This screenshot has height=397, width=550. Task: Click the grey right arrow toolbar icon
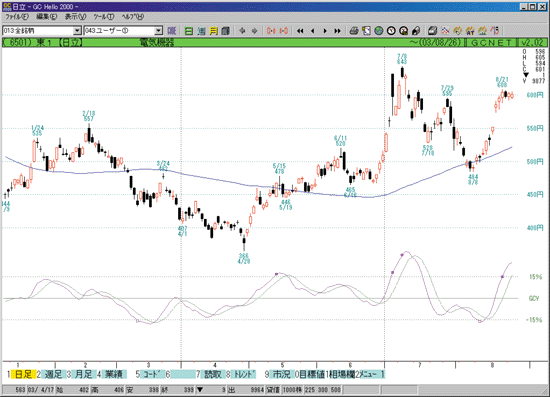pyautogui.click(x=254, y=31)
